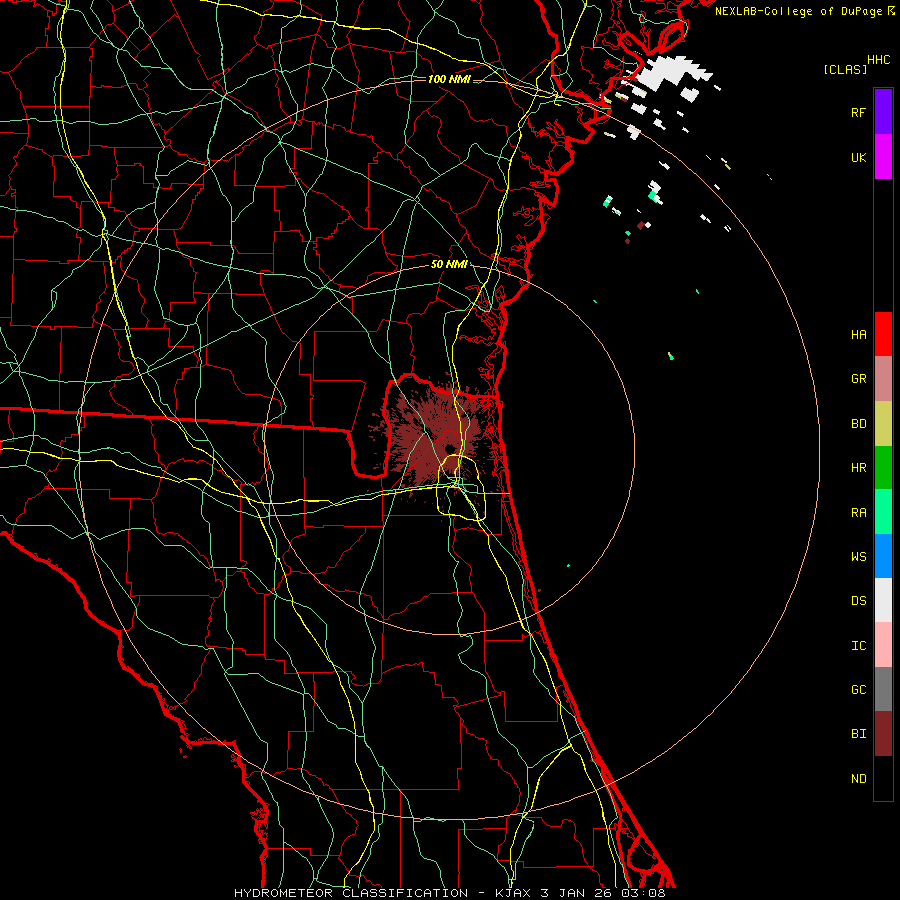The image size is (900, 900).
Task: Click the GR legend label
Action: [858, 379]
